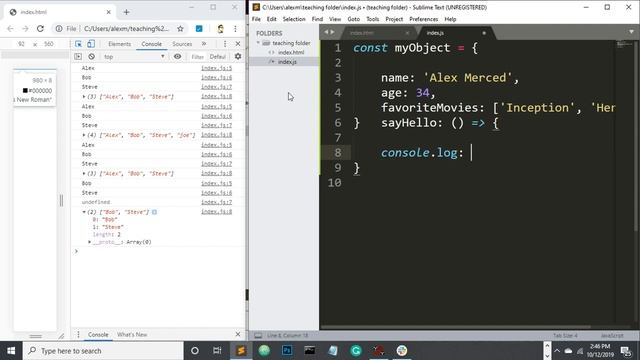This screenshot has width=640, height=360.
Task: Close the DevTools panel
Action: [238, 44]
